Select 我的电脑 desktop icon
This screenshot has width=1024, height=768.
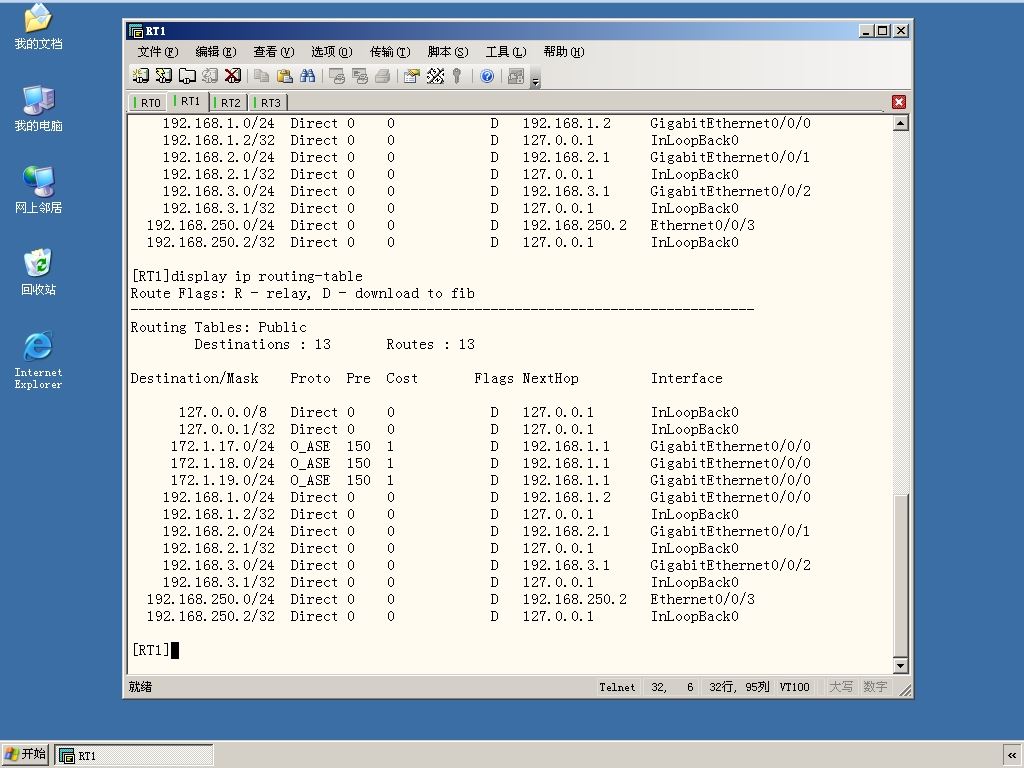point(39,108)
